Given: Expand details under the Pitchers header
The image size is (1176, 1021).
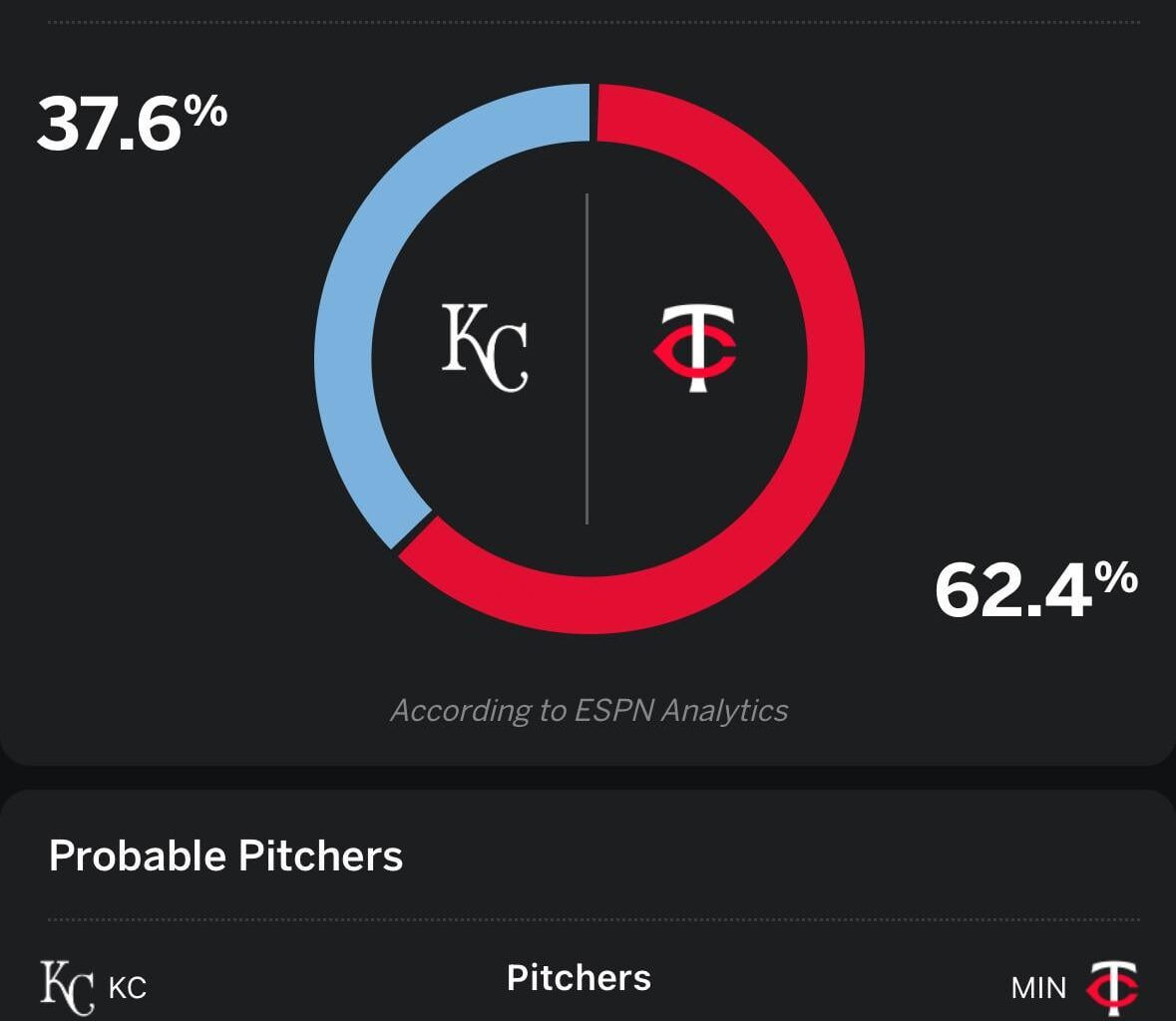Looking at the screenshot, I should click(x=579, y=978).
